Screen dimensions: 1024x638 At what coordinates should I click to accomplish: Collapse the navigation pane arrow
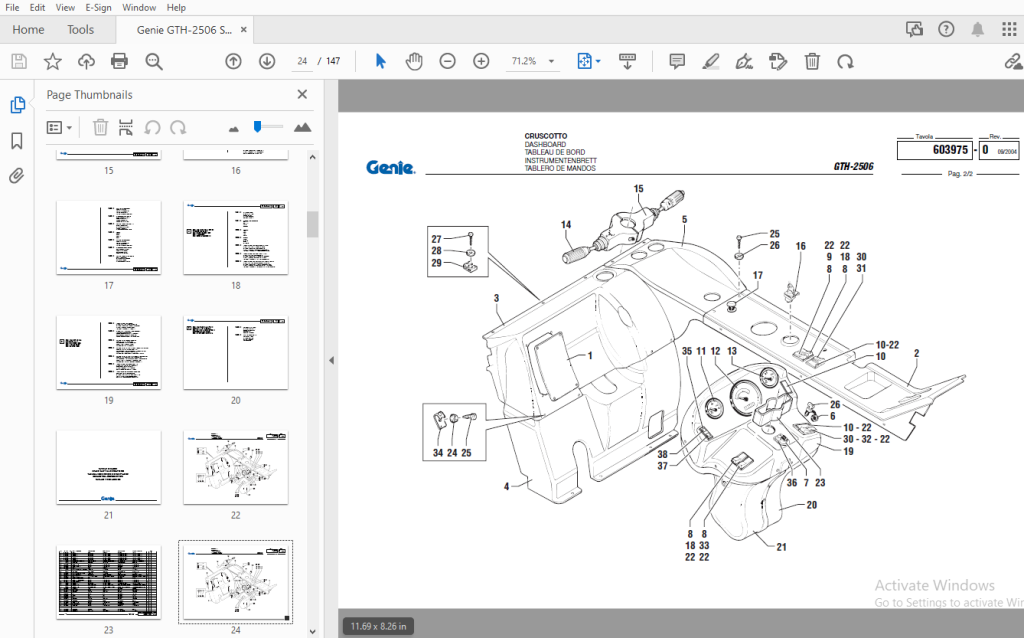point(331,360)
